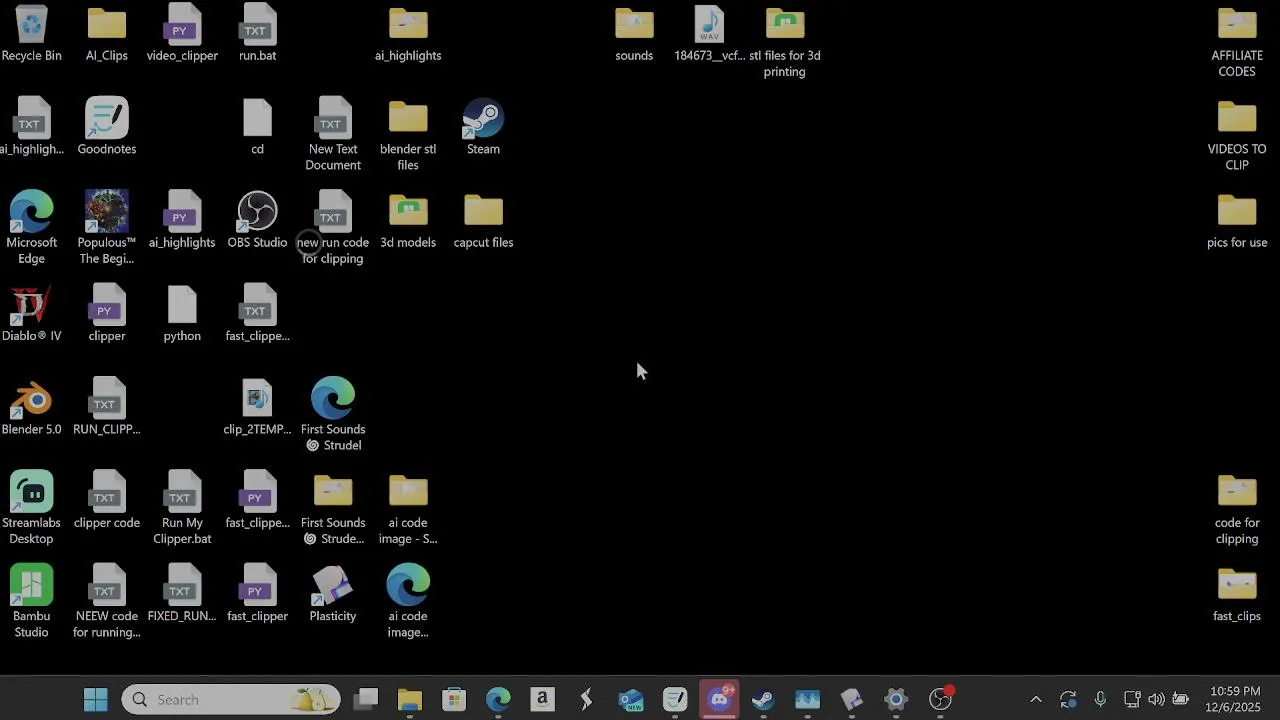
Task: Select the clip_2TEMP media file
Action: 257,406
